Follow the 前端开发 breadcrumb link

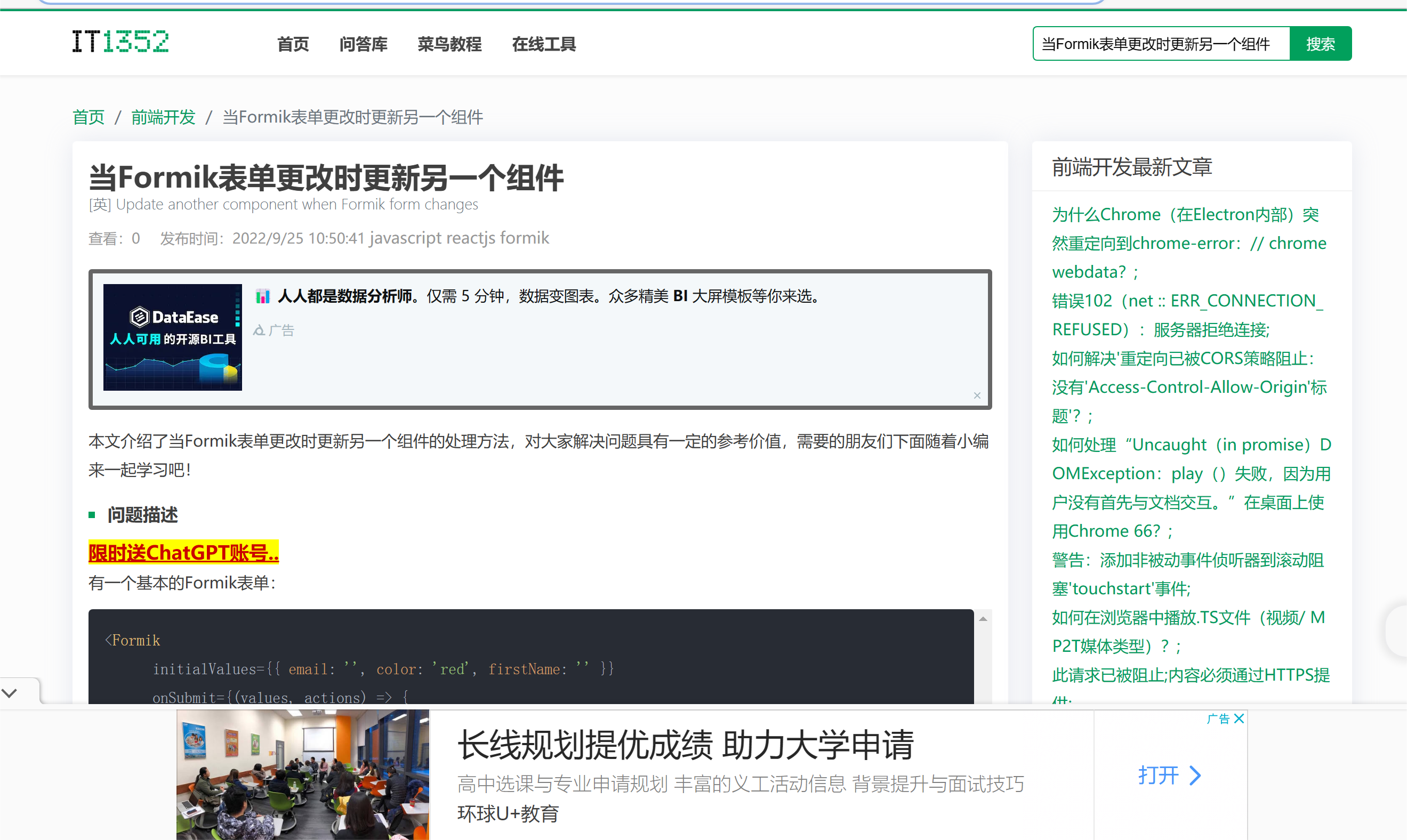pyautogui.click(x=163, y=117)
